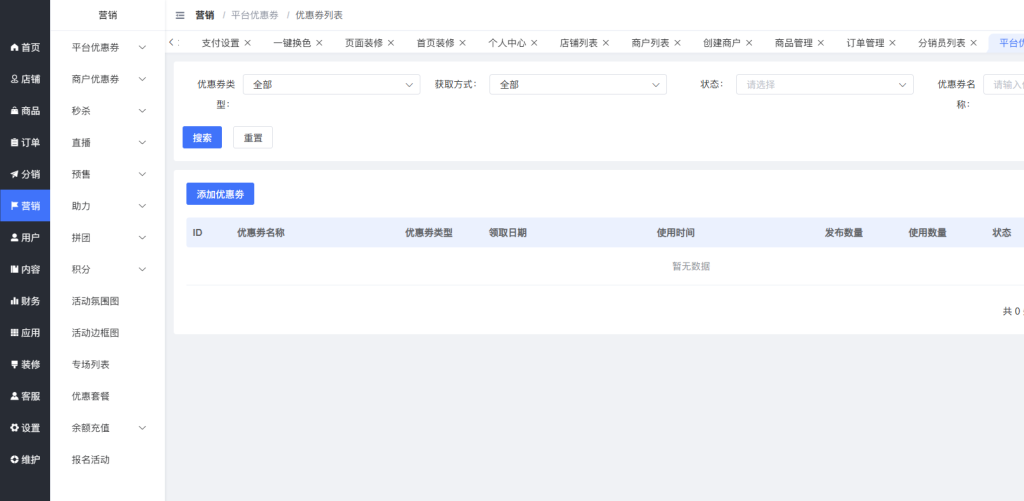Image resolution: width=1024 pixels, height=501 pixels.
Task: Click the 使用时间 column header
Action: (676, 233)
